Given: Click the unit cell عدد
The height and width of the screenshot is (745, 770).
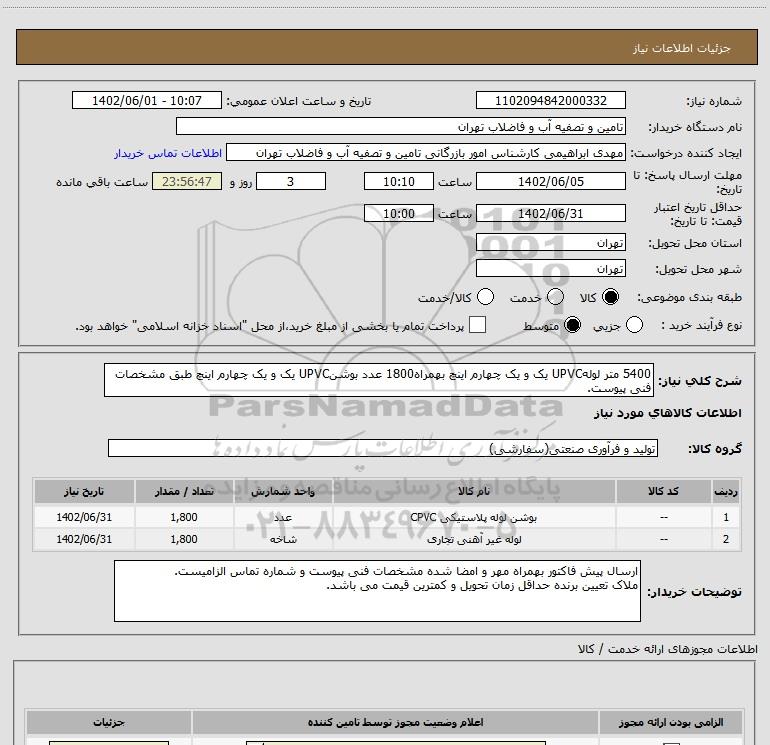Looking at the screenshot, I should 283,517.
